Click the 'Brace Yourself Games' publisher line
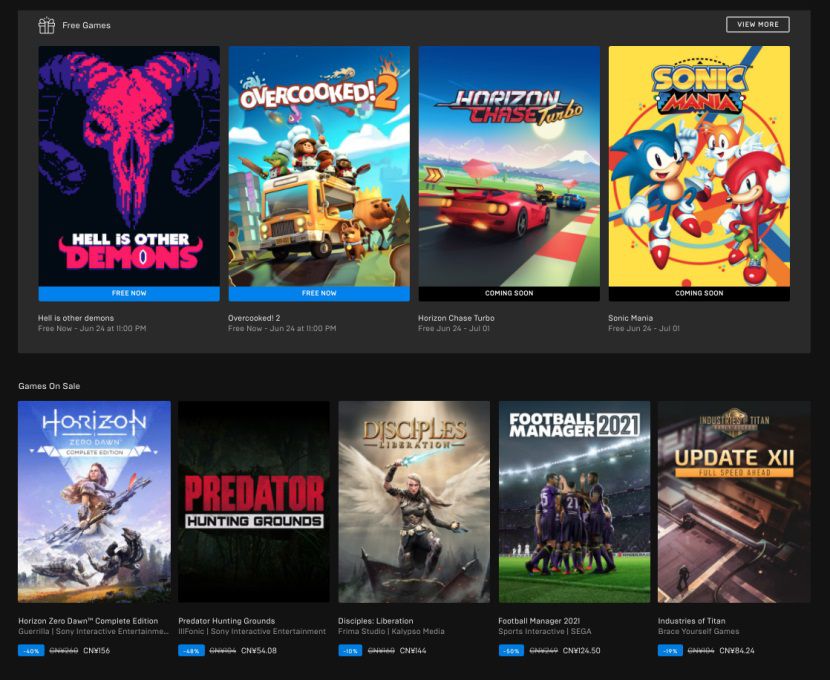The height and width of the screenshot is (680, 830). click(x=699, y=631)
